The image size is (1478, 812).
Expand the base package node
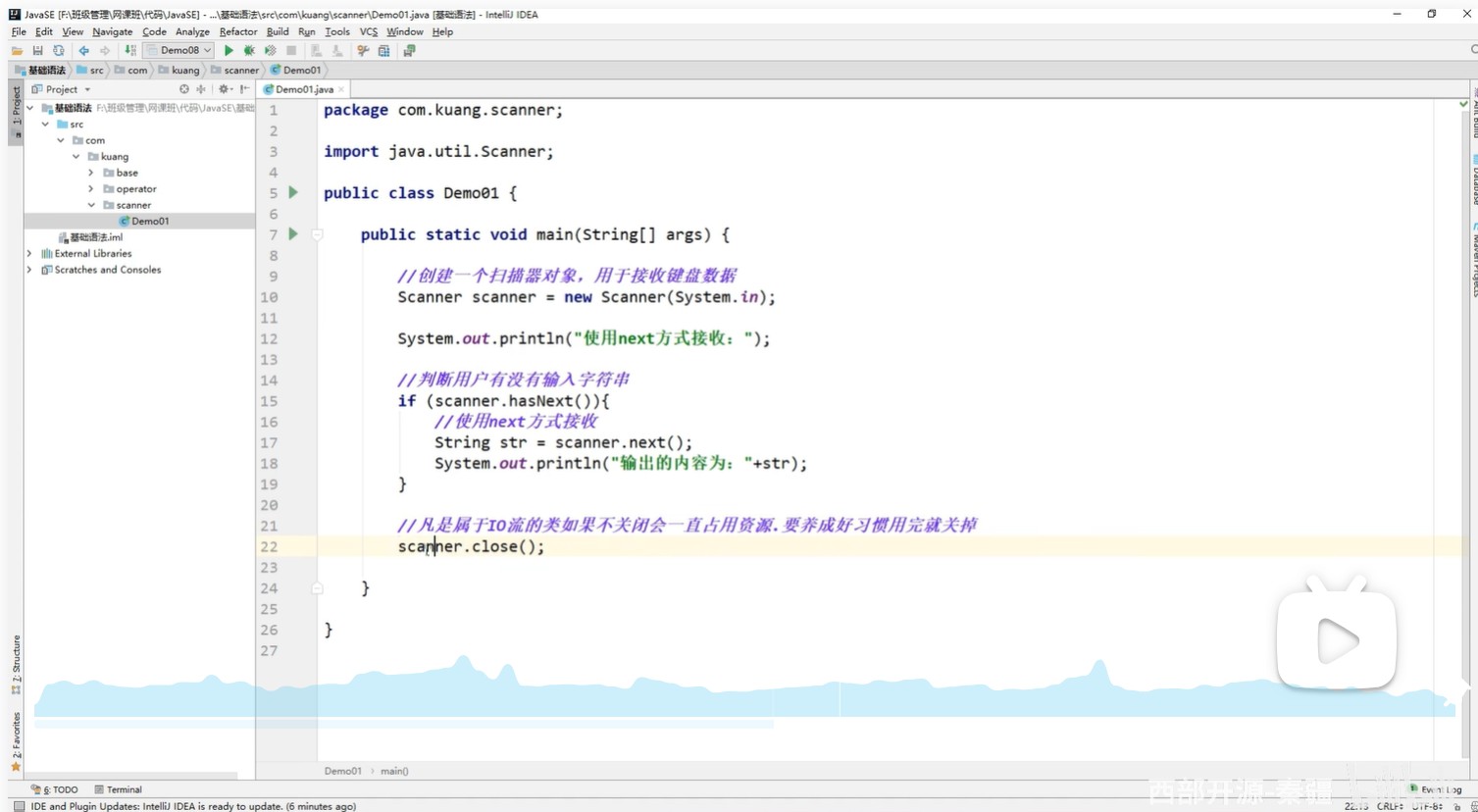pyautogui.click(x=91, y=173)
